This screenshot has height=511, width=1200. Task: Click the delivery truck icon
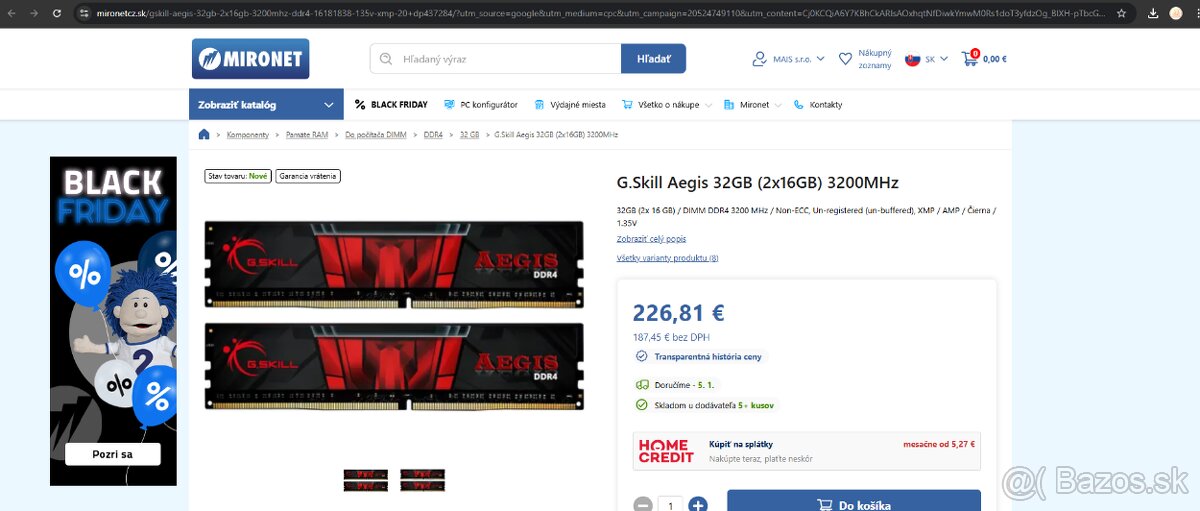642,384
